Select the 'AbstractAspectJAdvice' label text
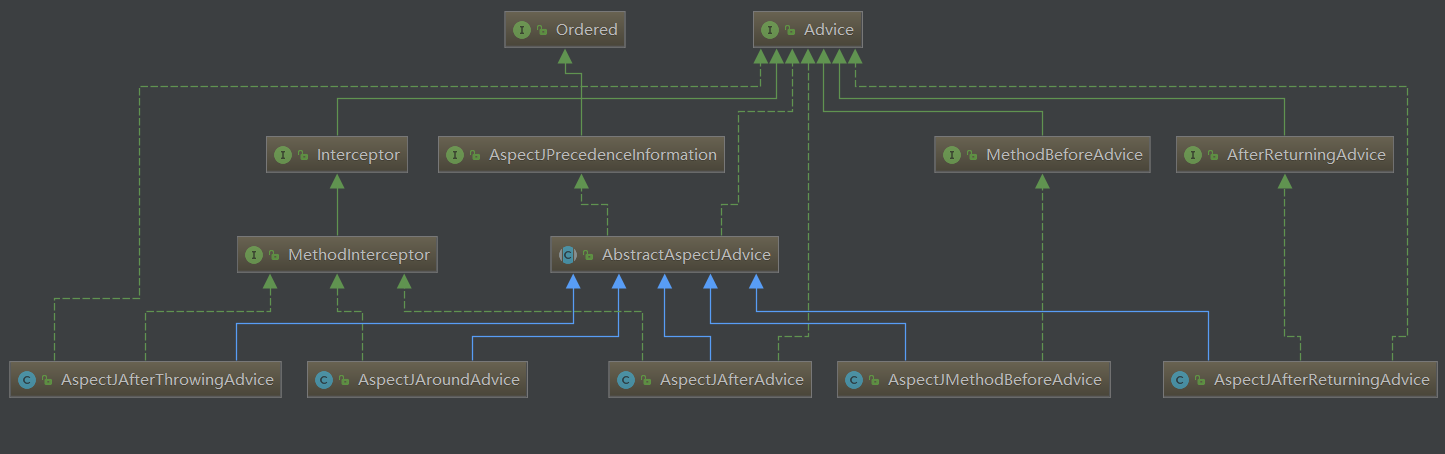This screenshot has width=1445, height=454. [x=686, y=255]
